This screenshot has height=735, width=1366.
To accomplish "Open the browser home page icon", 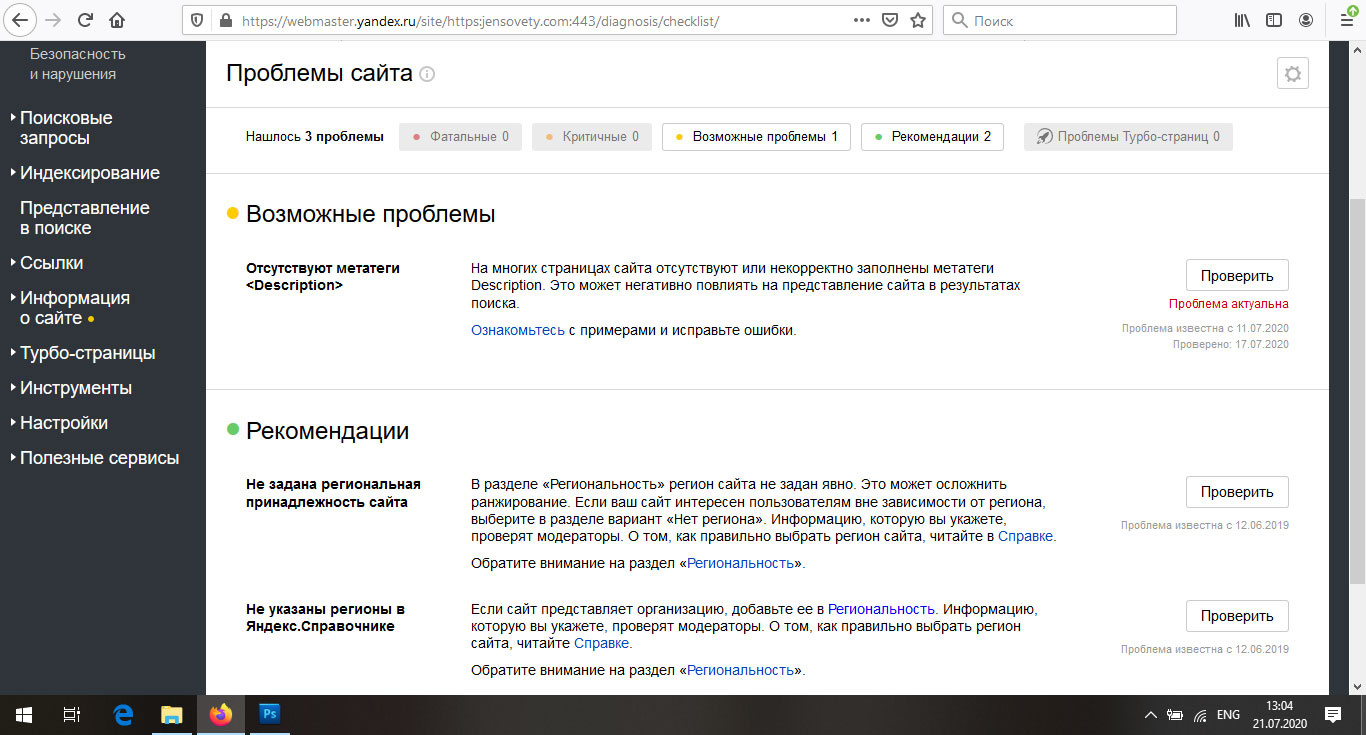I will click(x=117, y=19).
